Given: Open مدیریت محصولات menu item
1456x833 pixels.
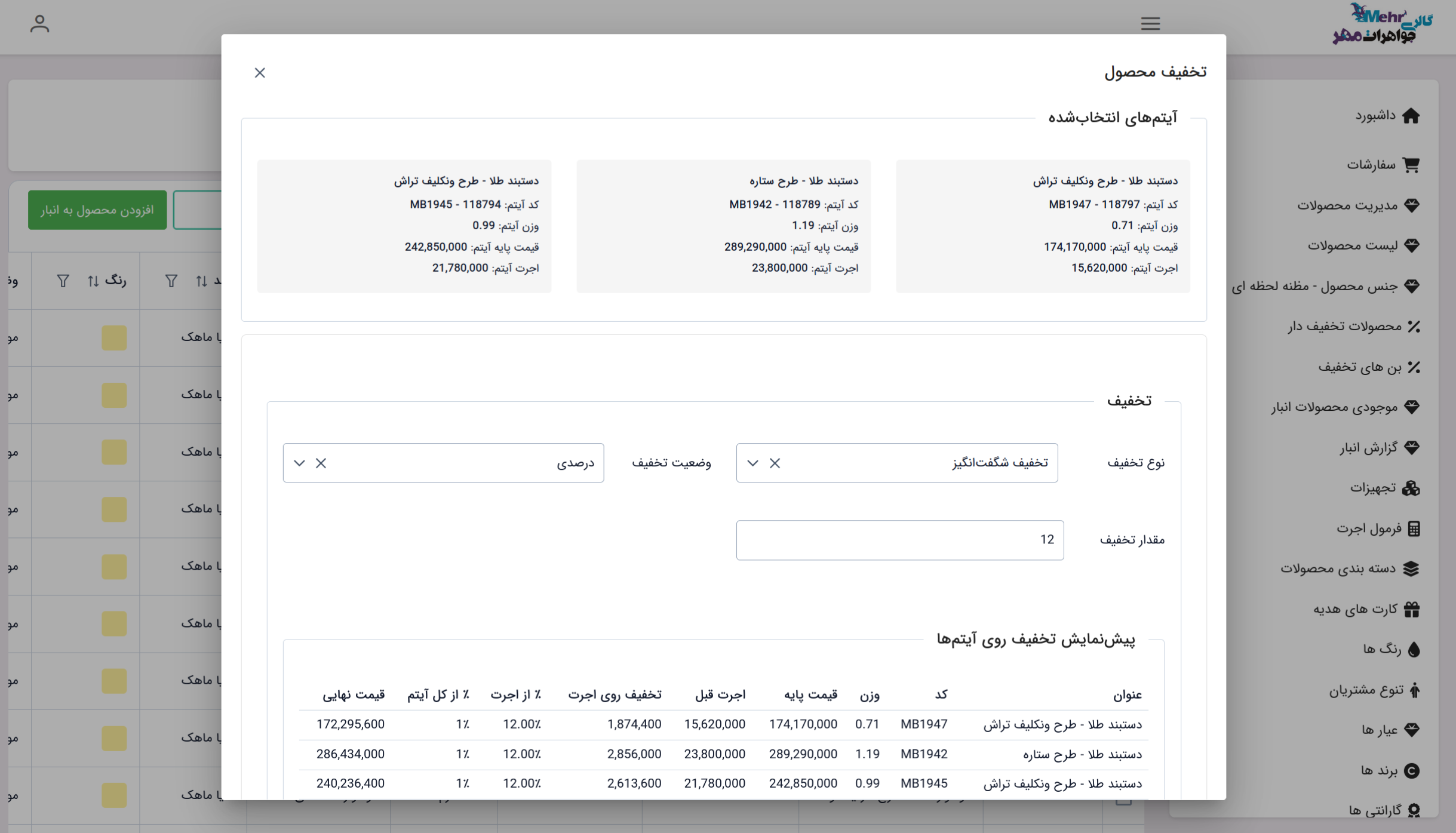Looking at the screenshot, I should click(x=1347, y=205).
